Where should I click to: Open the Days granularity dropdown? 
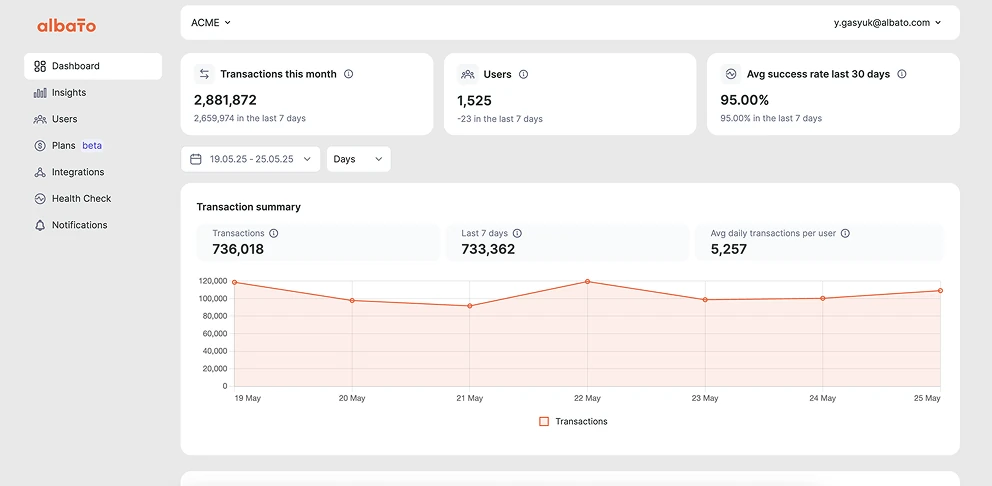click(359, 159)
